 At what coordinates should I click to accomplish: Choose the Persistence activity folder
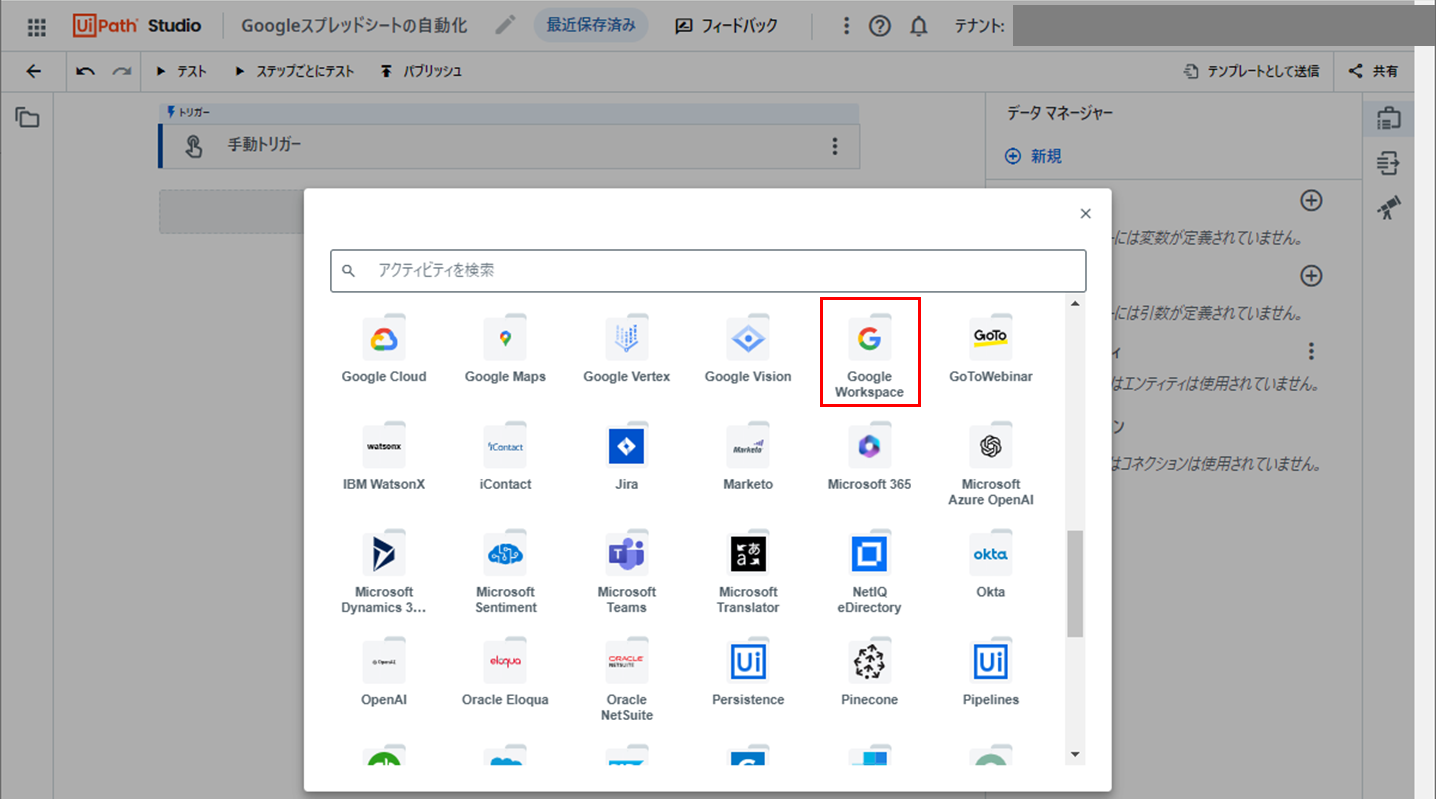tap(748, 673)
